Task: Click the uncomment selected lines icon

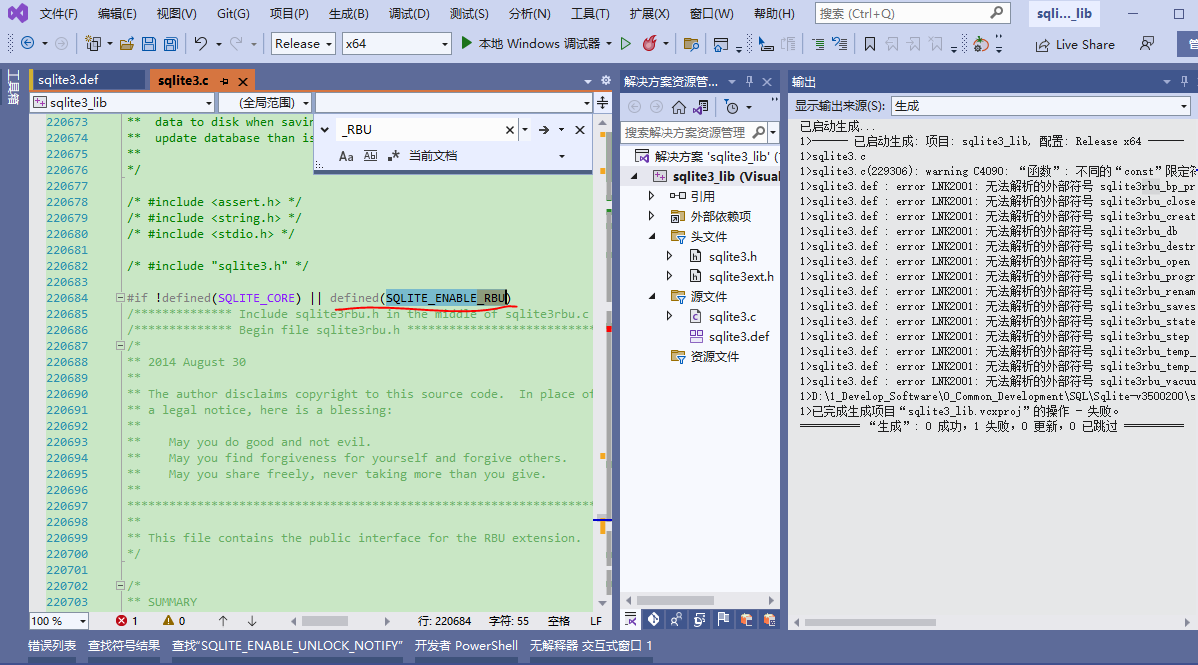Action: [x=840, y=44]
